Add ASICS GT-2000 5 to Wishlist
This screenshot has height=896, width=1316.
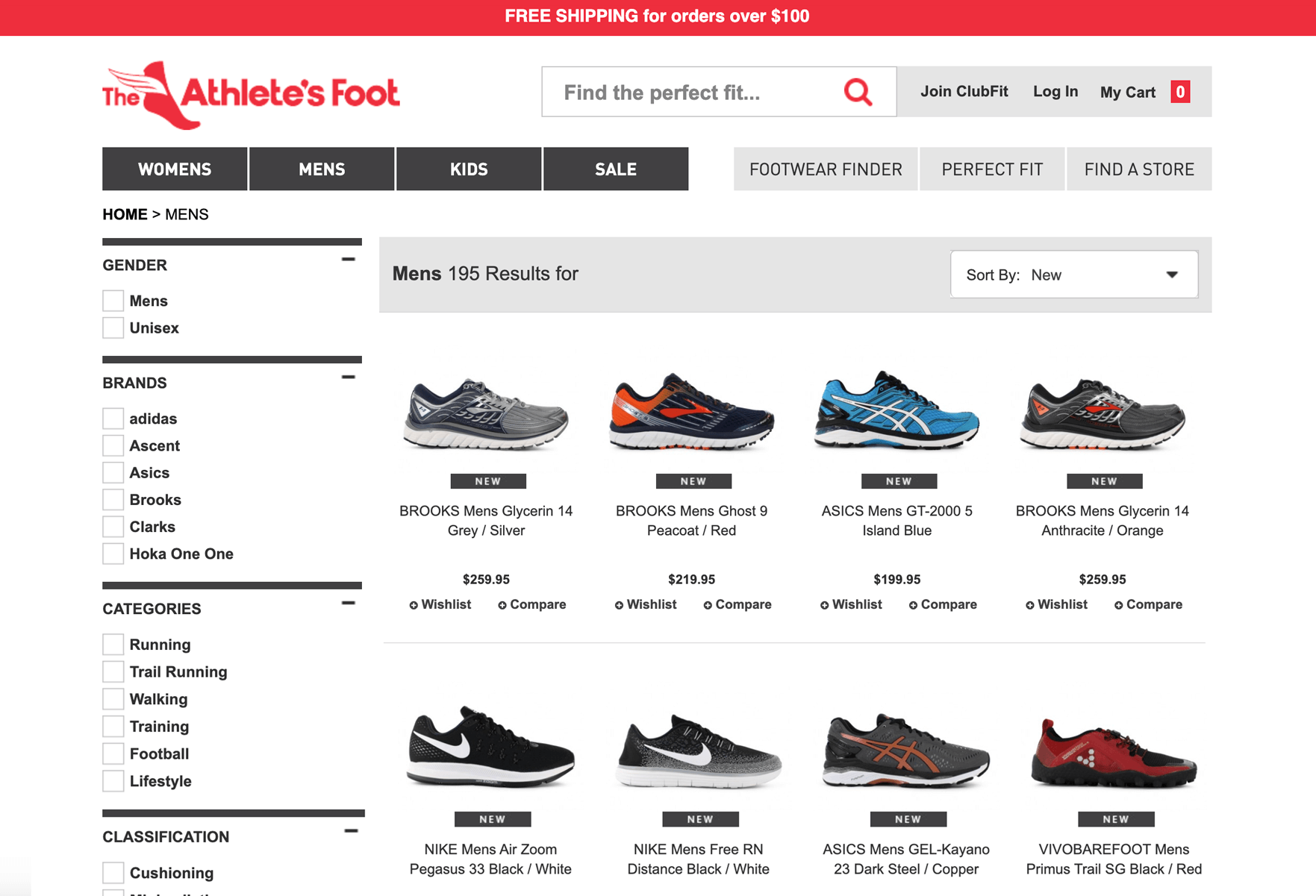point(851,604)
